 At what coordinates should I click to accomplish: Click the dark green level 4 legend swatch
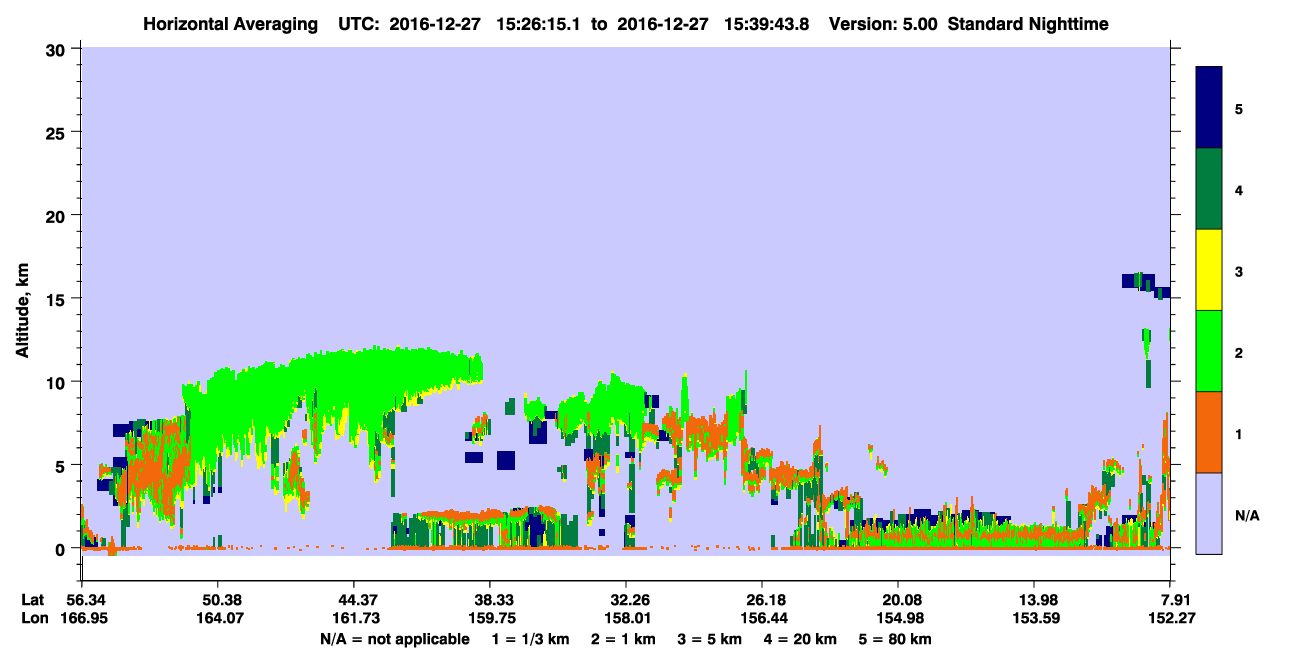[x=1210, y=189]
